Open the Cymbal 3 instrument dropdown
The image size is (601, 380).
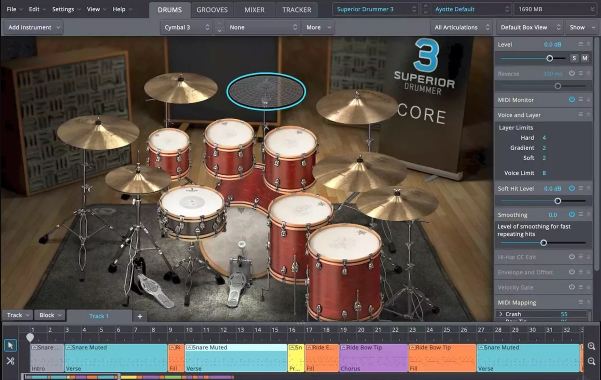pos(187,27)
